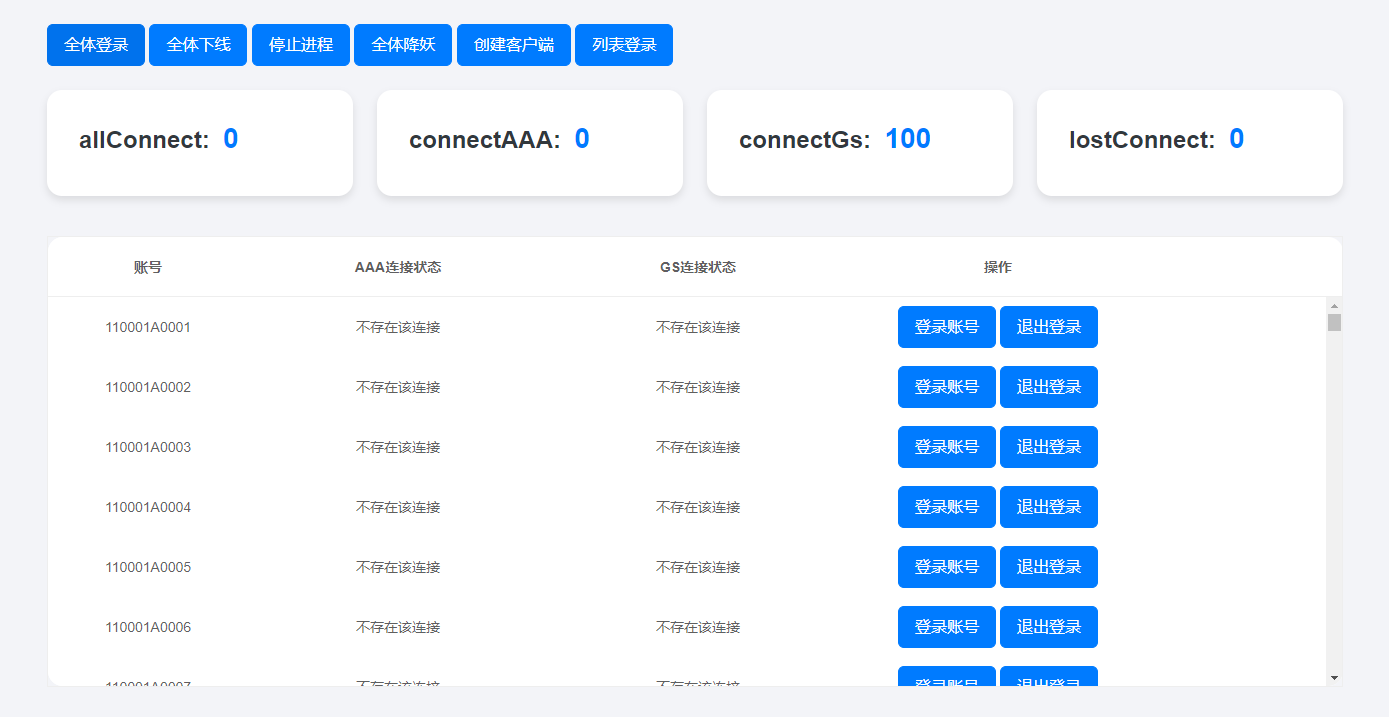The height and width of the screenshot is (717, 1389).
Task: Log out account 110001A0005
Action: point(1048,567)
